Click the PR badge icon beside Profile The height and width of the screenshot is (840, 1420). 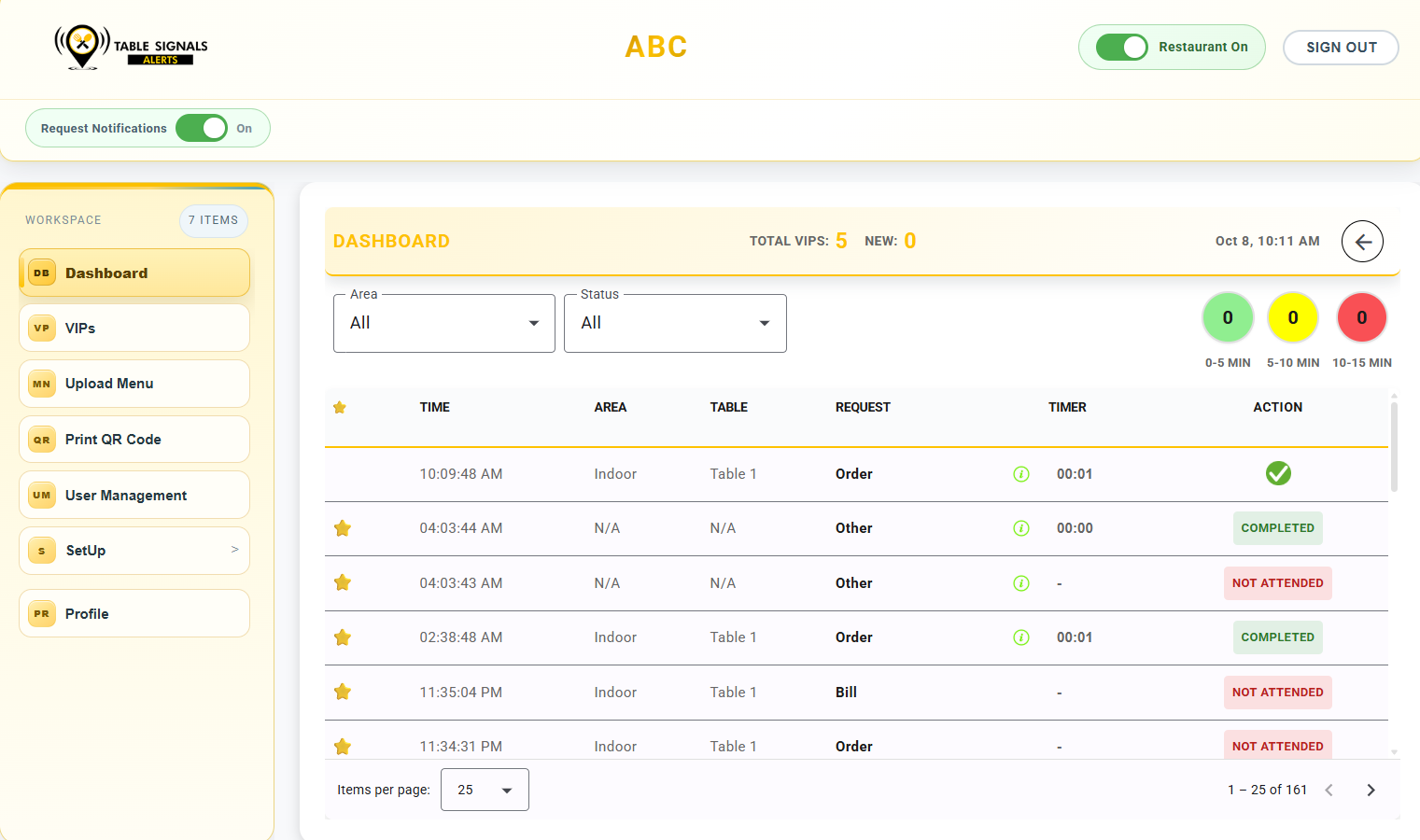click(x=41, y=614)
